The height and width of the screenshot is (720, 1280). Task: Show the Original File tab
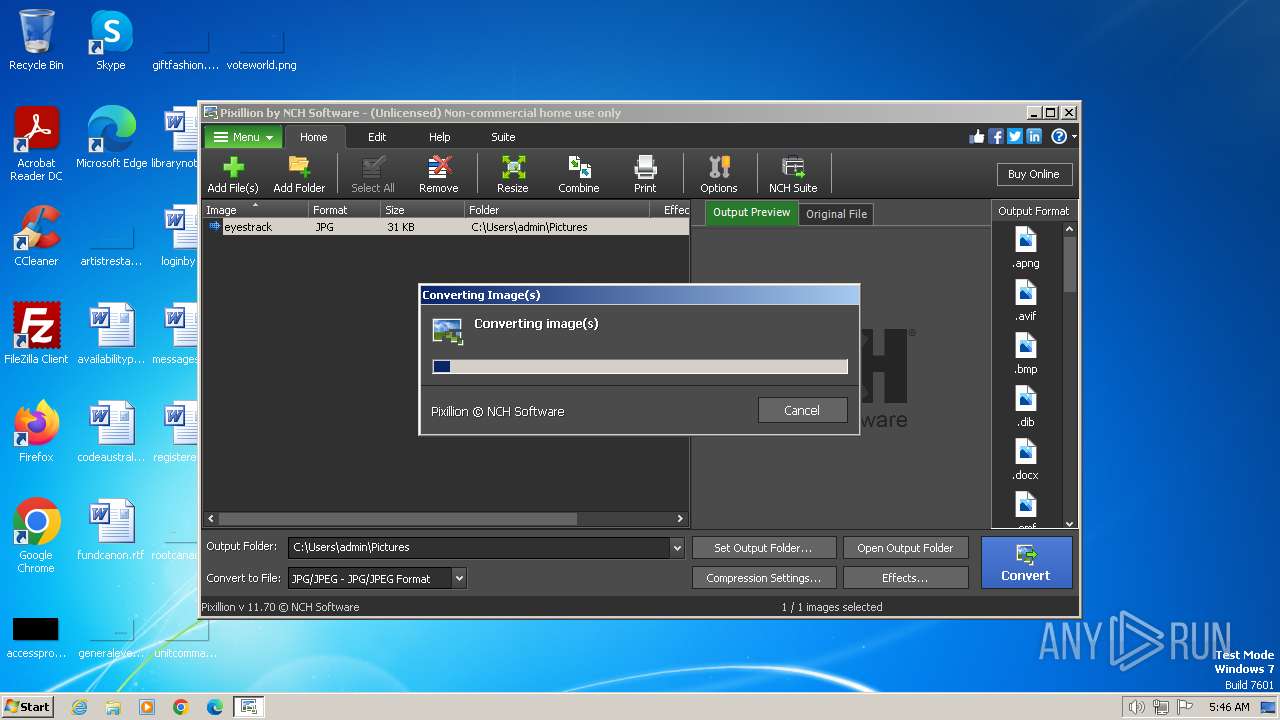pos(837,214)
